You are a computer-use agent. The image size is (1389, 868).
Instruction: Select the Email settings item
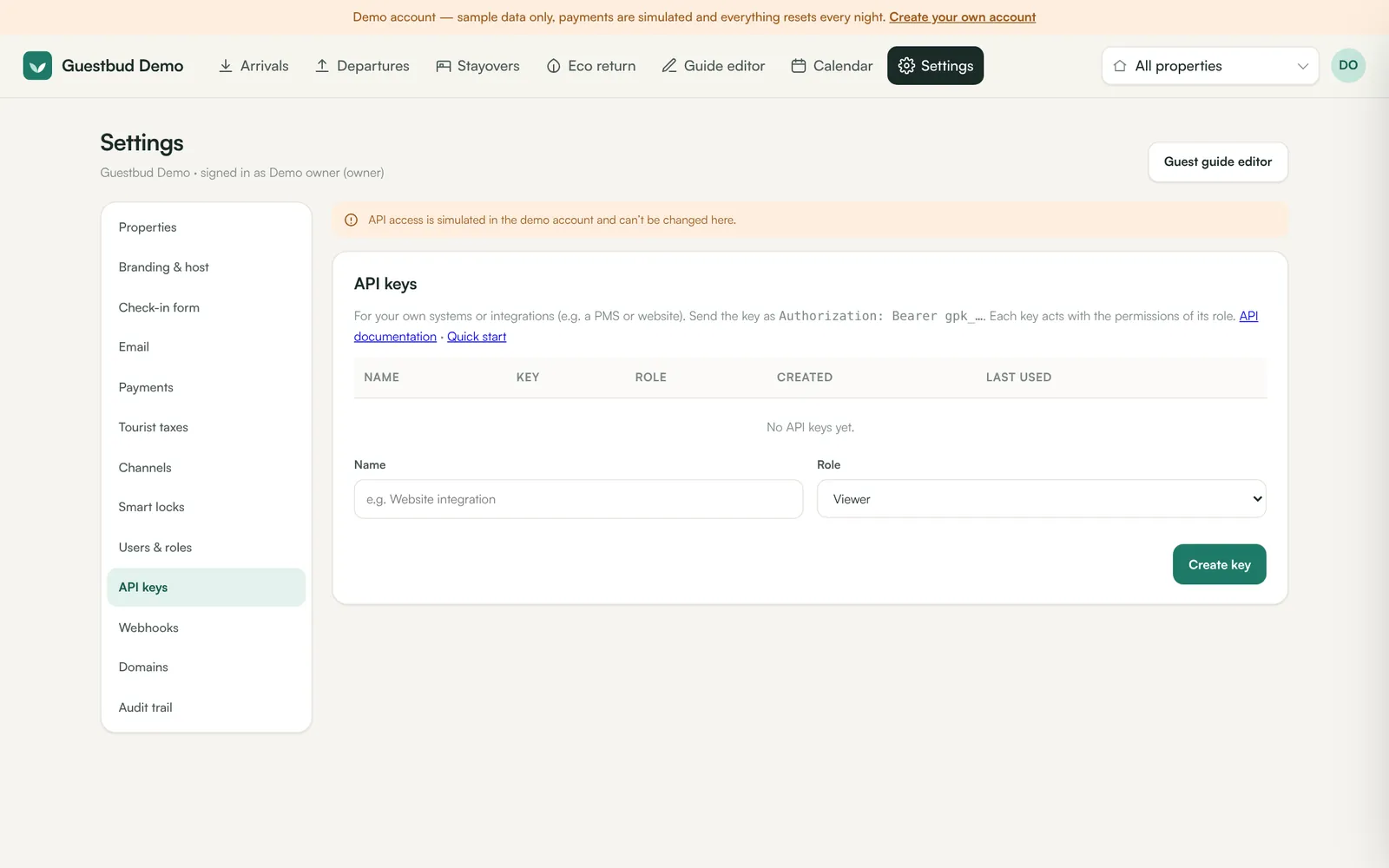point(206,347)
